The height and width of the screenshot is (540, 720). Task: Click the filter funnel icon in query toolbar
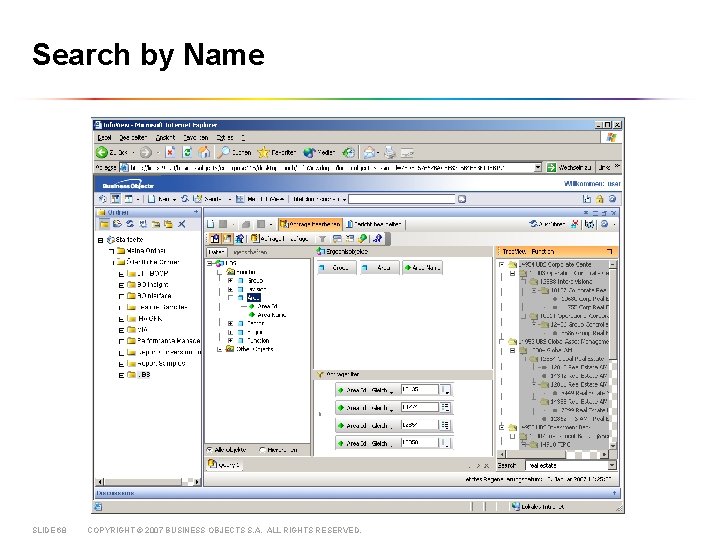[x=323, y=239]
